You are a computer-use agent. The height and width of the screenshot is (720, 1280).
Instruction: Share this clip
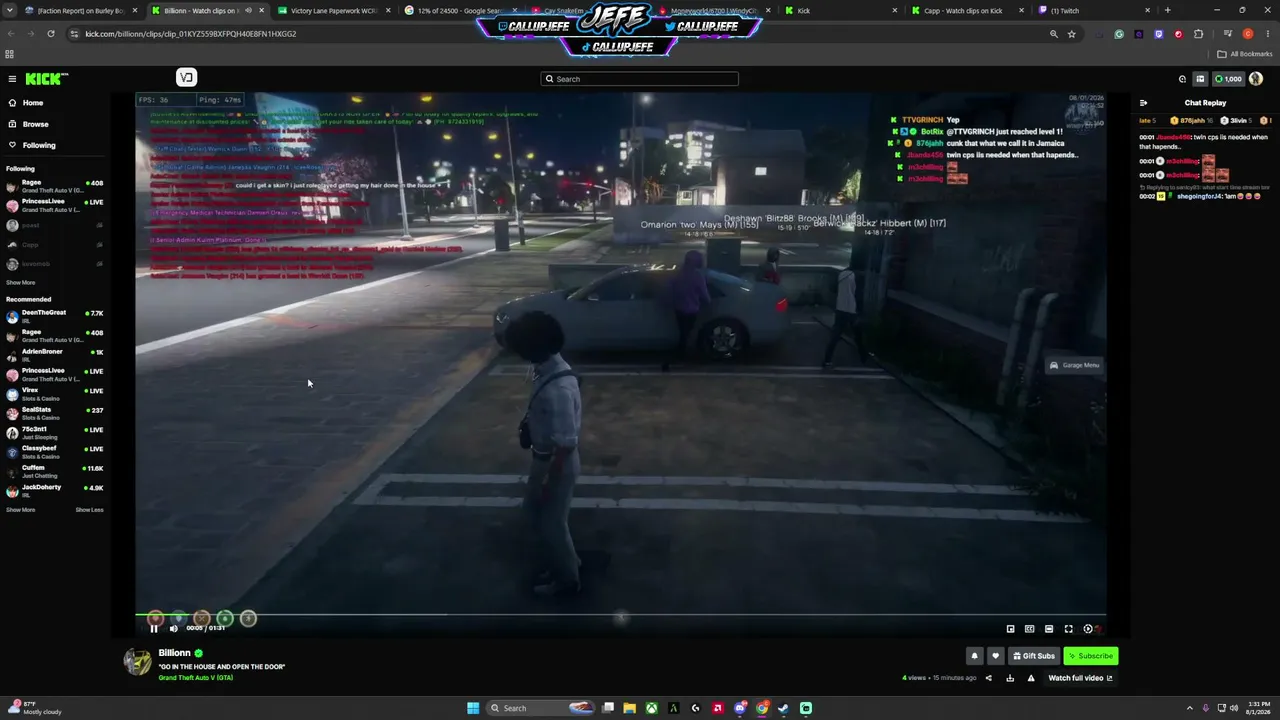[989, 678]
